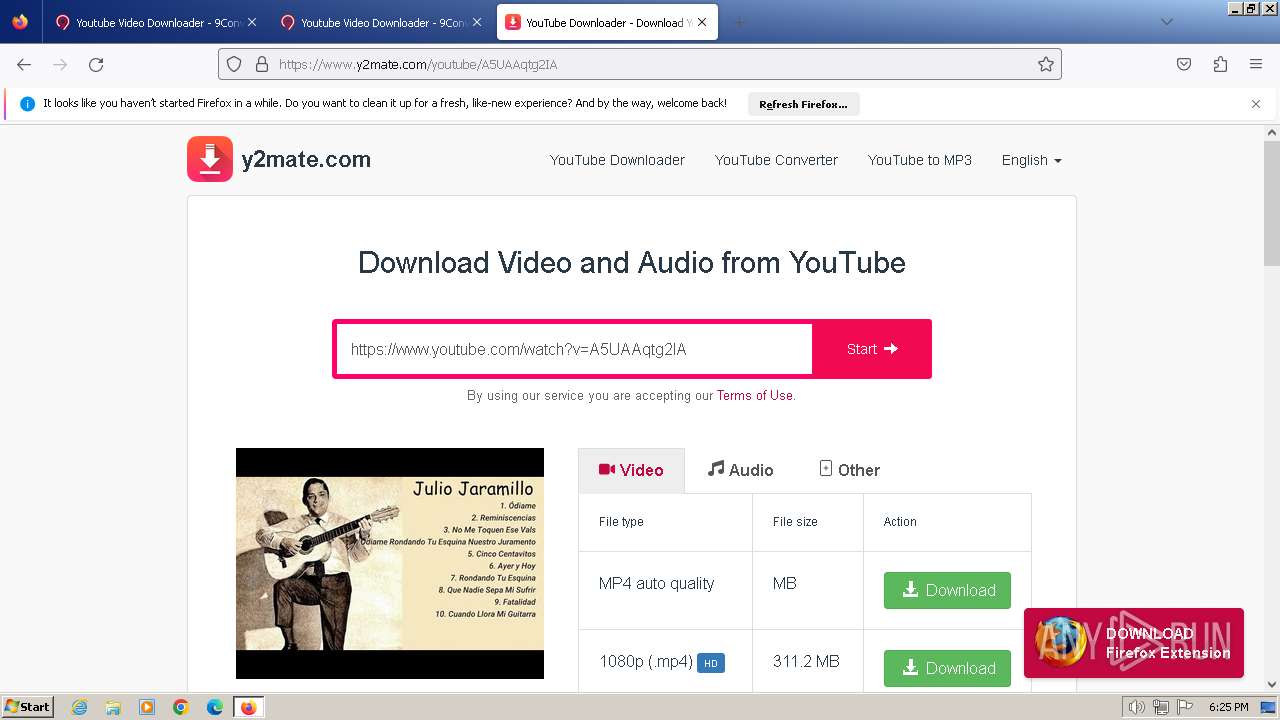Click the page vertical scrollbar thumb
Image resolution: width=1280 pixels, height=720 pixels.
coord(1272,202)
